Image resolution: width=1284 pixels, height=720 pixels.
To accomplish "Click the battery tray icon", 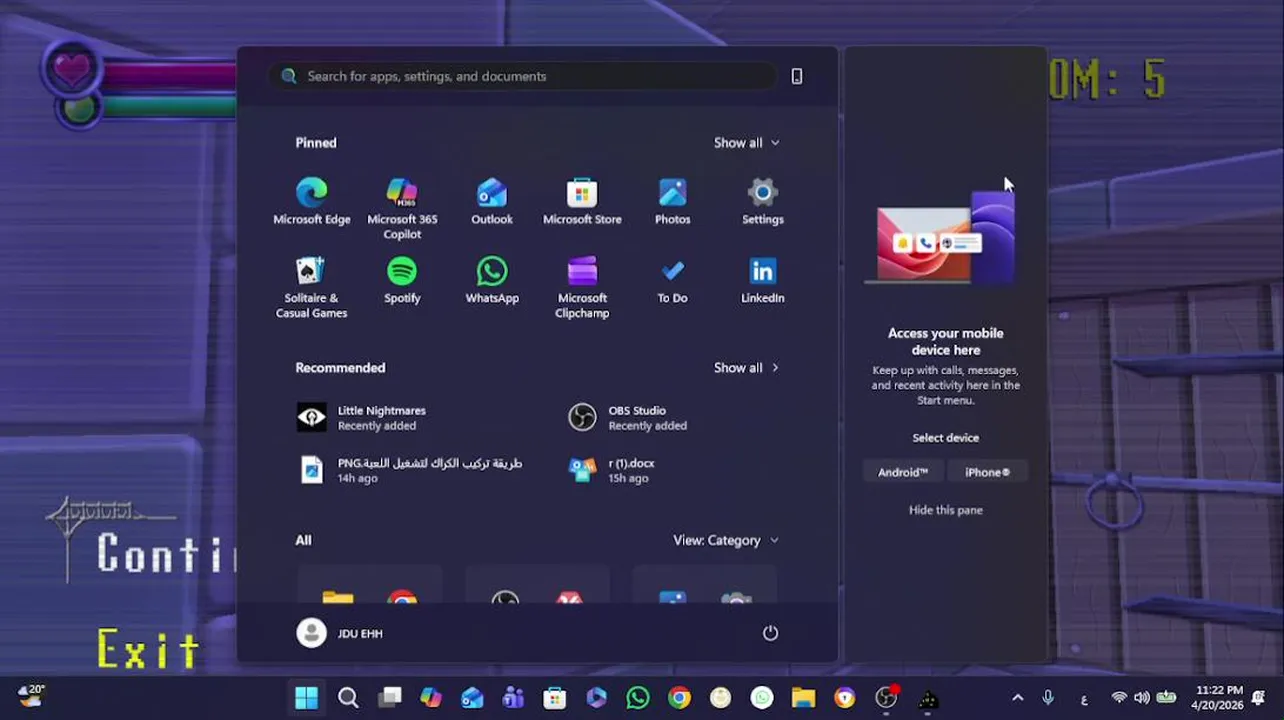I will 1167,697.
